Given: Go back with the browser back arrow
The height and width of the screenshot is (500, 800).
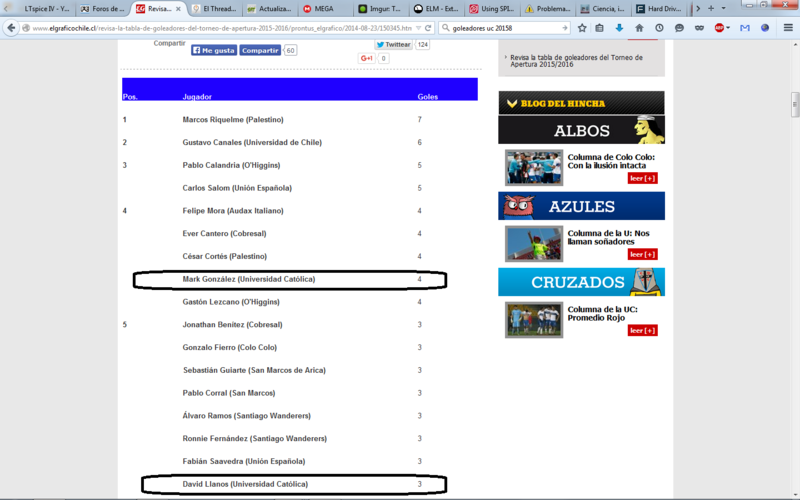Looking at the screenshot, I should tap(11, 28).
